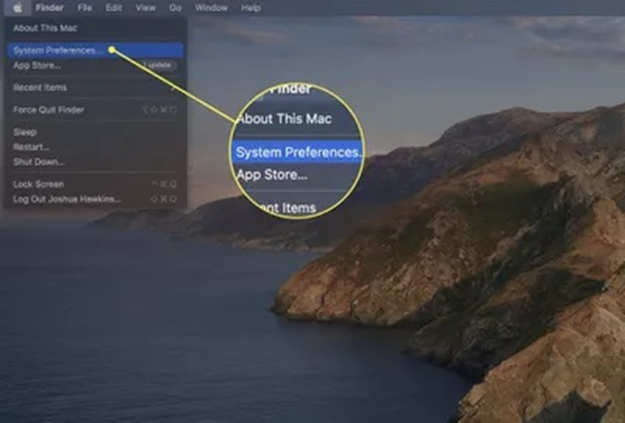Open the Window menu

pos(211,8)
